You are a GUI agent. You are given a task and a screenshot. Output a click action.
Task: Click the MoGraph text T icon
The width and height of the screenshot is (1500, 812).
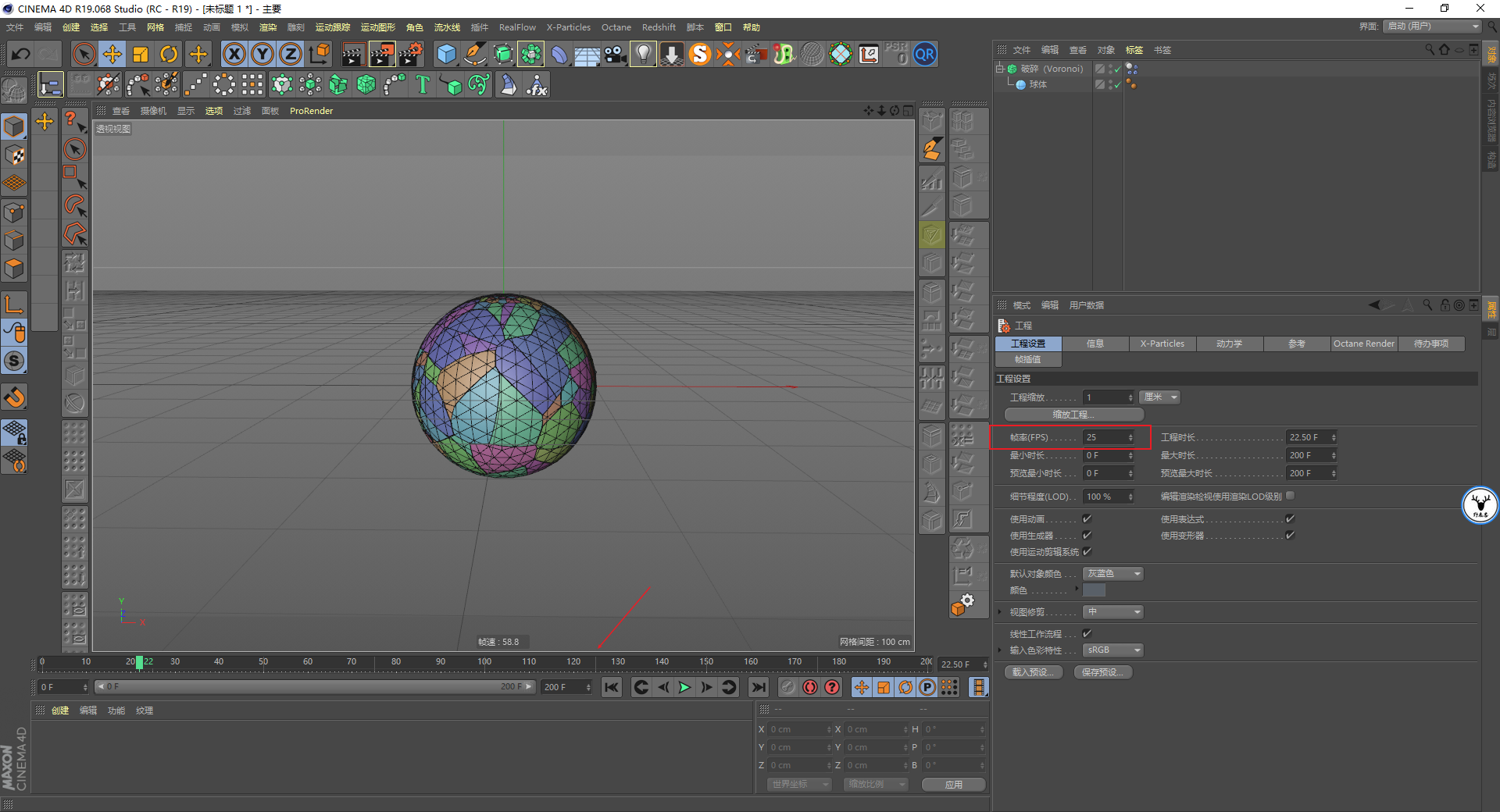pos(423,84)
